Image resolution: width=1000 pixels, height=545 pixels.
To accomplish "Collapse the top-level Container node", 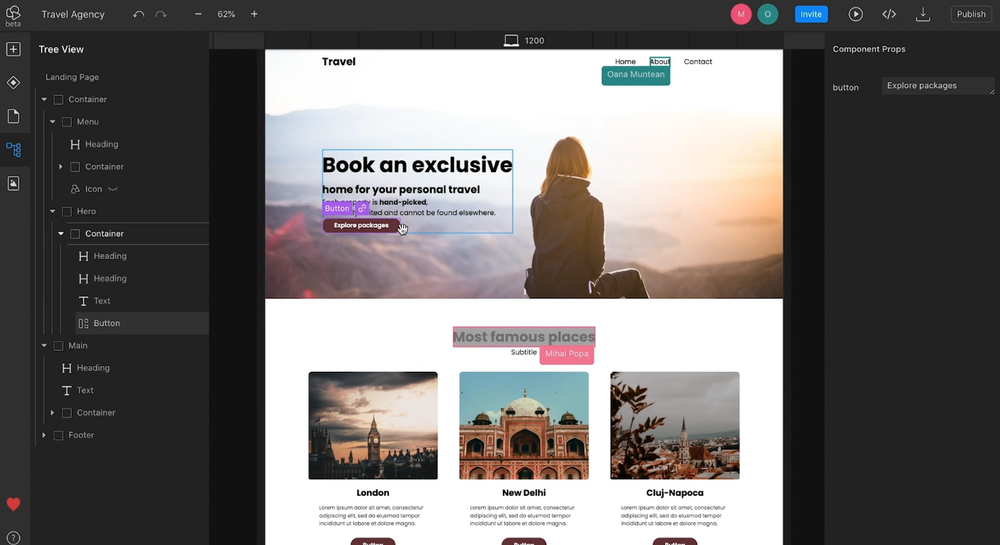I will coord(44,99).
